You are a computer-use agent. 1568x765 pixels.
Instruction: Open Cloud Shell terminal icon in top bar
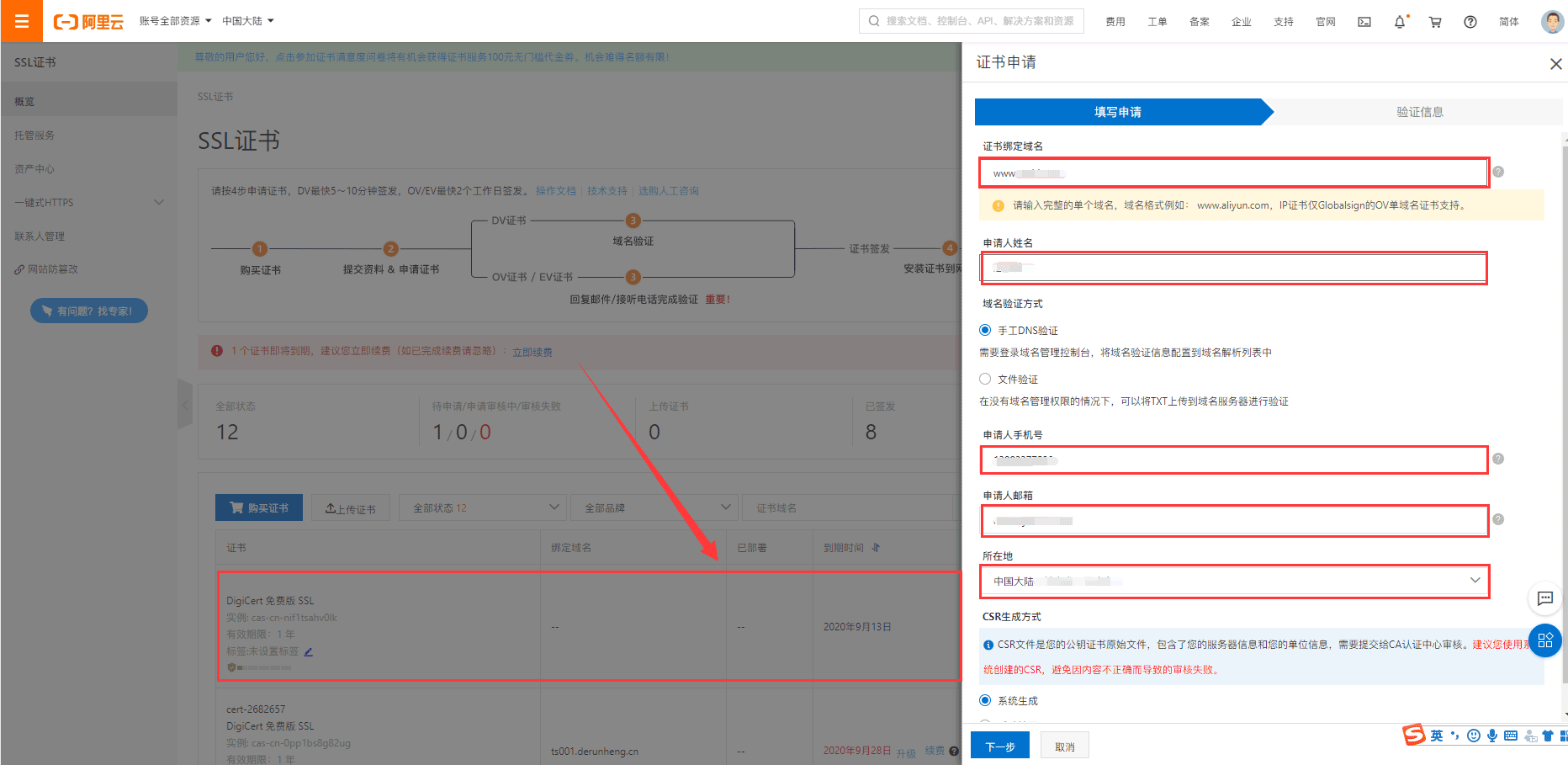click(x=1364, y=22)
